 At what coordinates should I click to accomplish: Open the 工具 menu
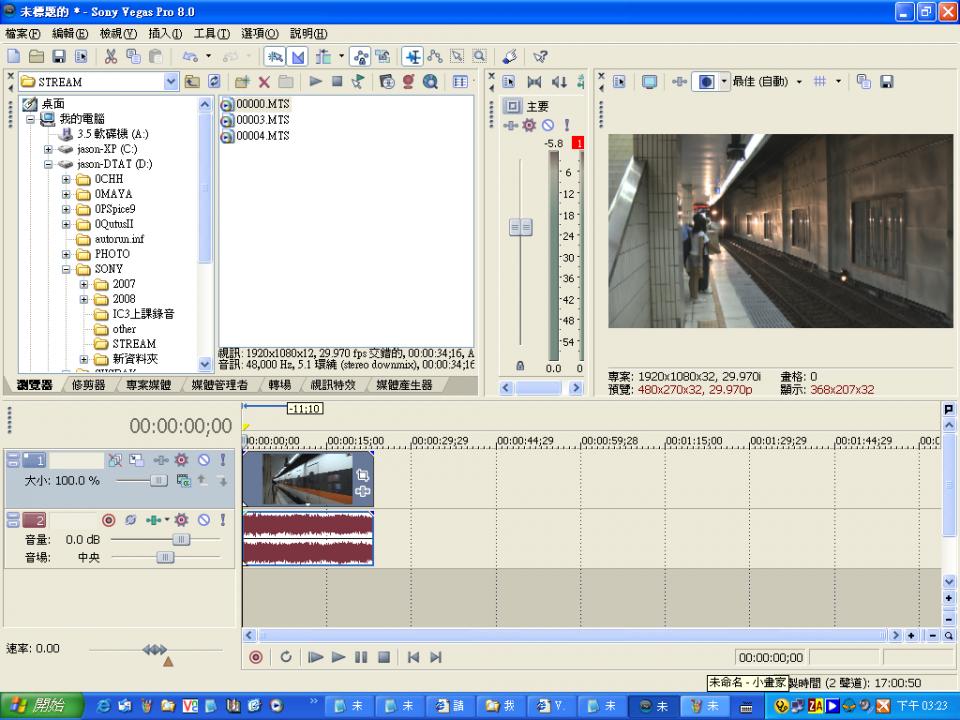[x=211, y=34]
